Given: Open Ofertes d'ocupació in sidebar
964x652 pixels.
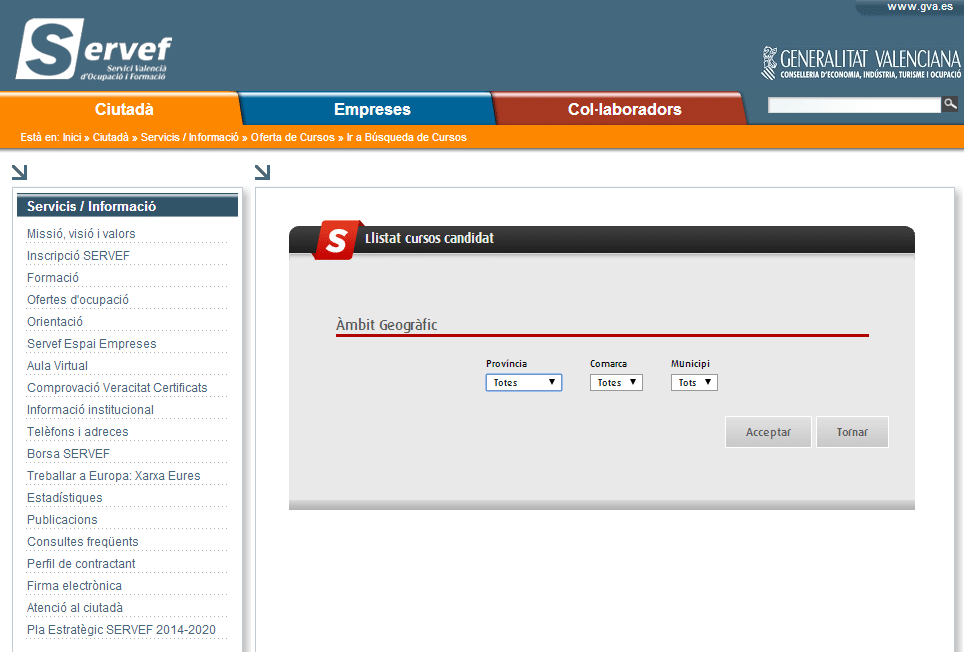Looking at the screenshot, I should click(x=78, y=300).
